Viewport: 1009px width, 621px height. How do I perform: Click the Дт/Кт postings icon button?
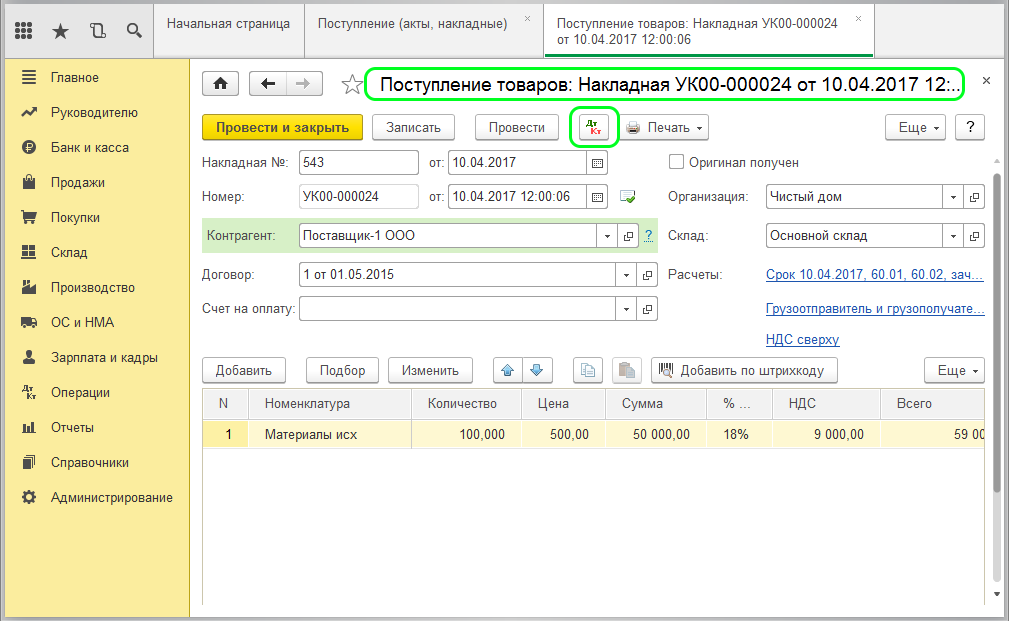594,128
